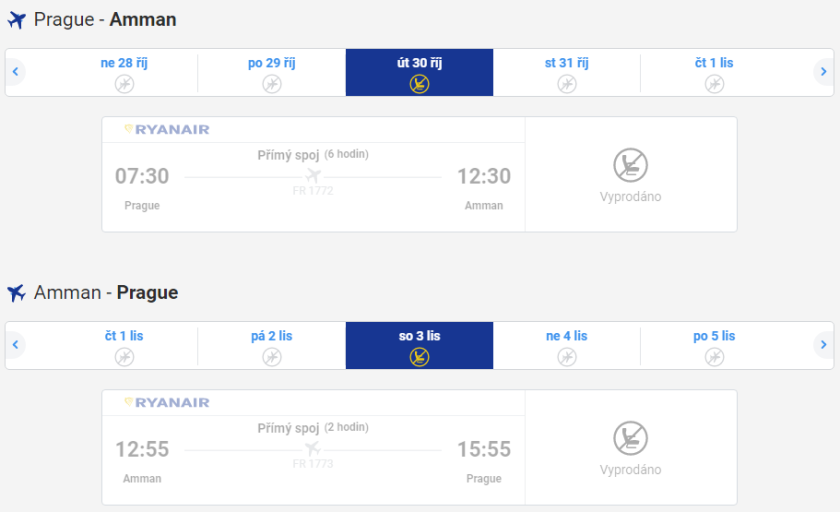Select the po 5 lis return date tab
The height and width of the screenshot is (512, 840).
coord(714,345)
